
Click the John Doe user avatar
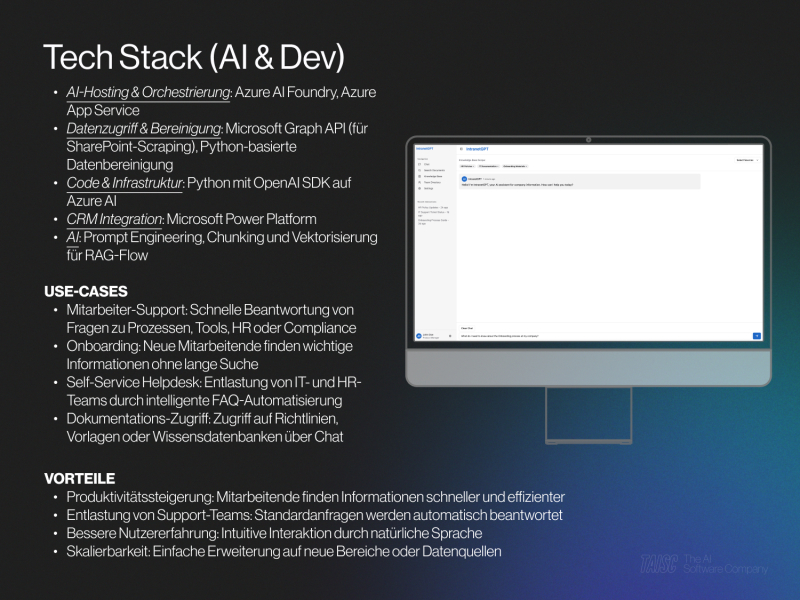[418, 336]
